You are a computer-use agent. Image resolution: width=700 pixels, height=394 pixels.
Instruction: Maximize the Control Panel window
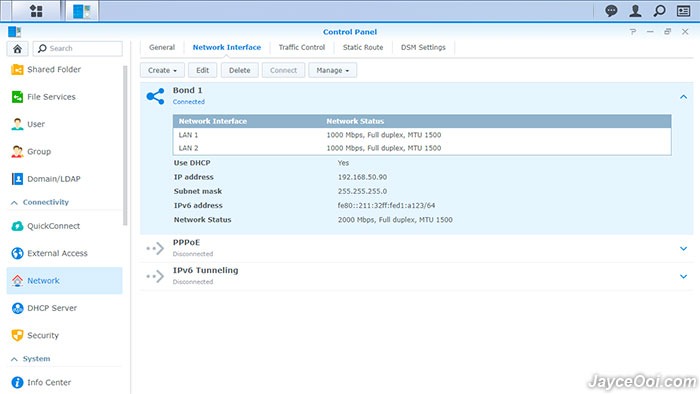pos(667,32)
